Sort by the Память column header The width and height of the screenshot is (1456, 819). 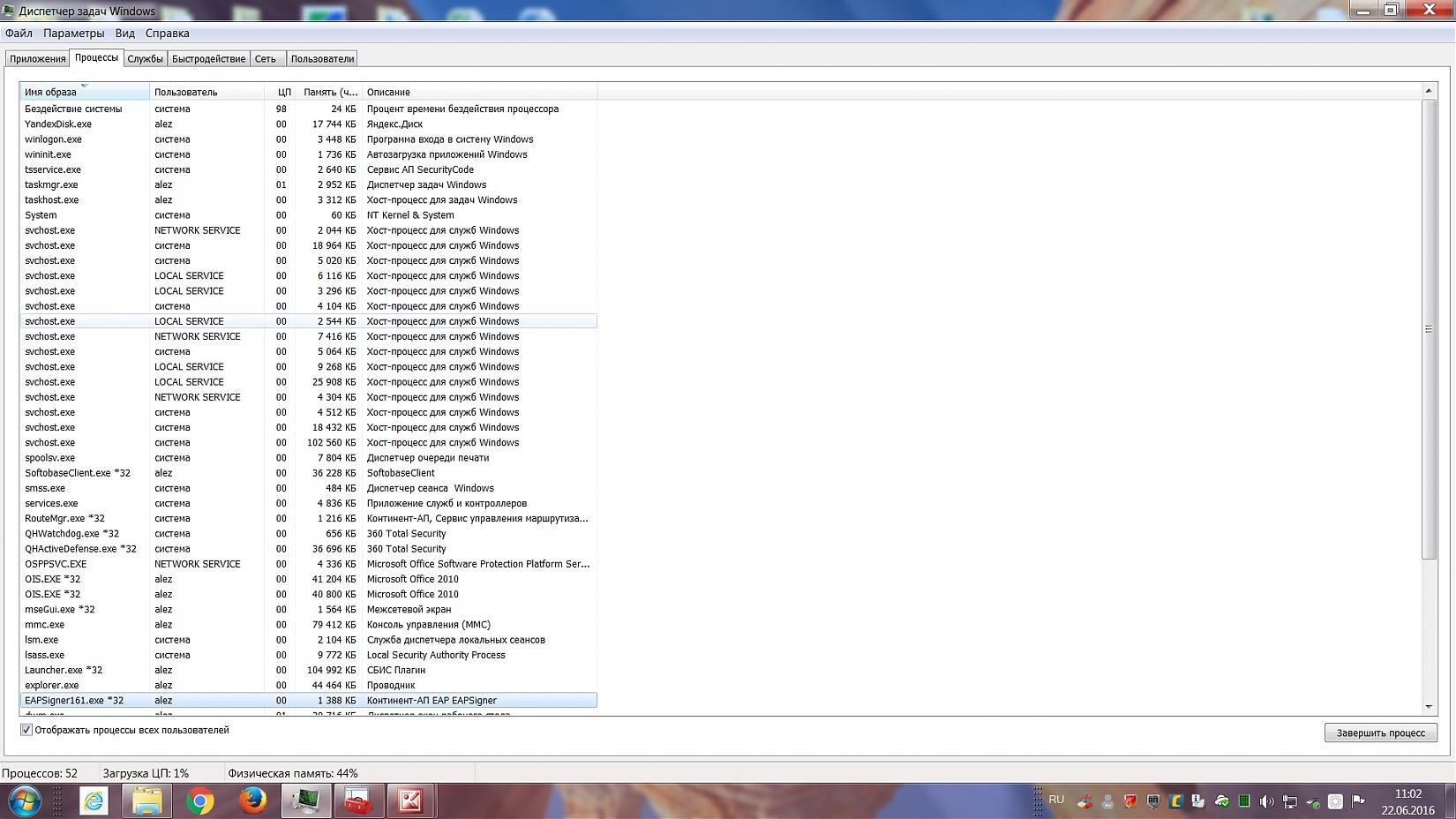point(328,92)
